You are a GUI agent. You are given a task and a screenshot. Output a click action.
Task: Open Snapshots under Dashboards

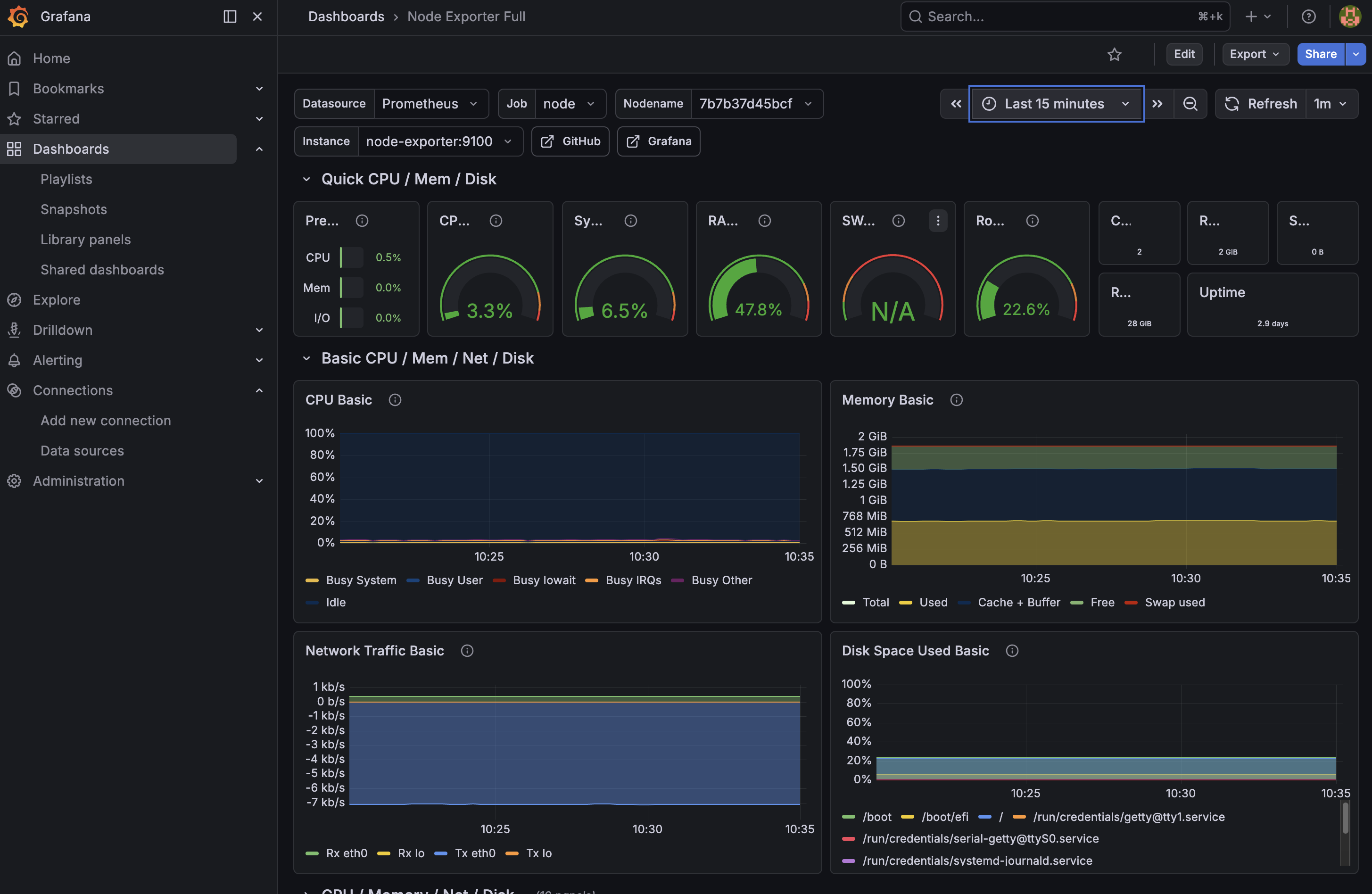tap(74, 209)
